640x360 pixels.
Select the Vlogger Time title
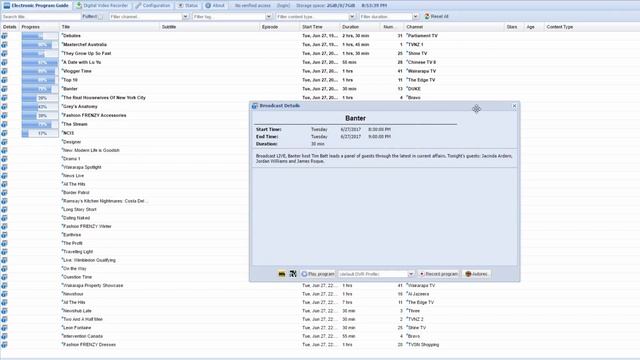click(x=78, y=71)
